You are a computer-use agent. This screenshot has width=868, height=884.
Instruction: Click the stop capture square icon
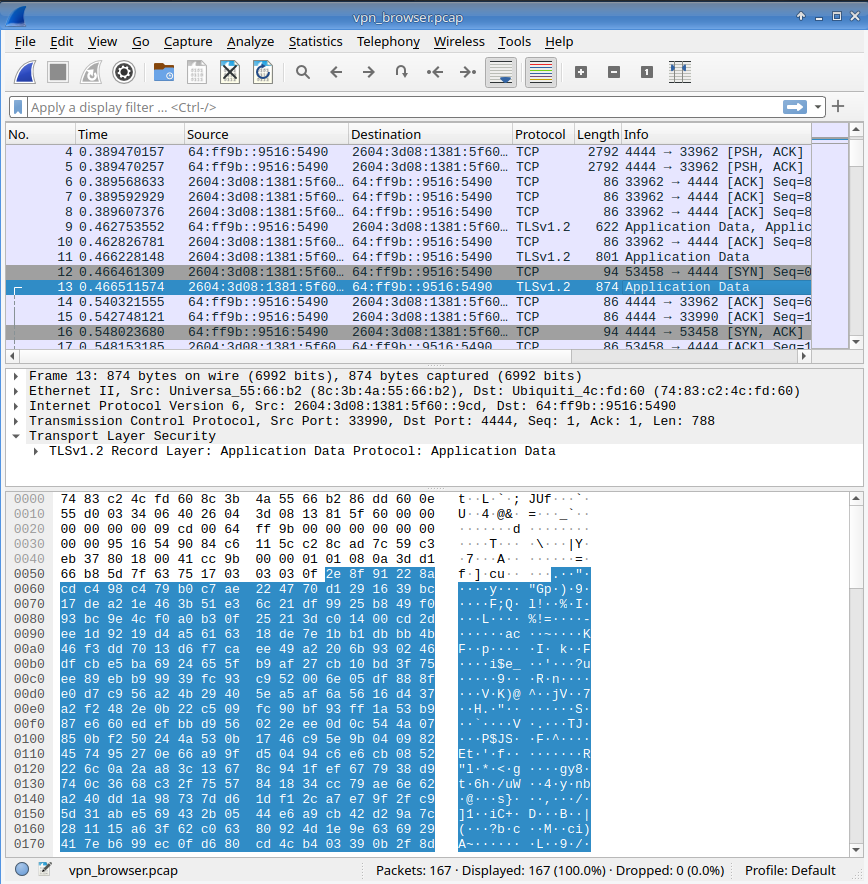(58, 72)
